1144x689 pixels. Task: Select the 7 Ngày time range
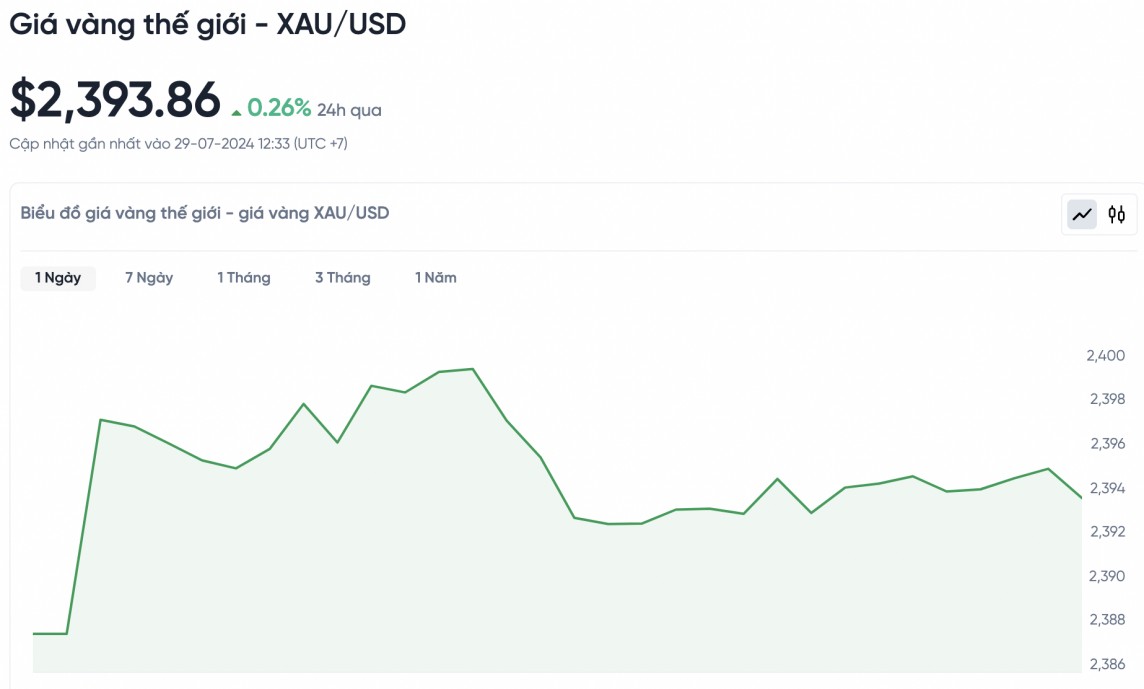pyautogui.click(x=149, y=278)
